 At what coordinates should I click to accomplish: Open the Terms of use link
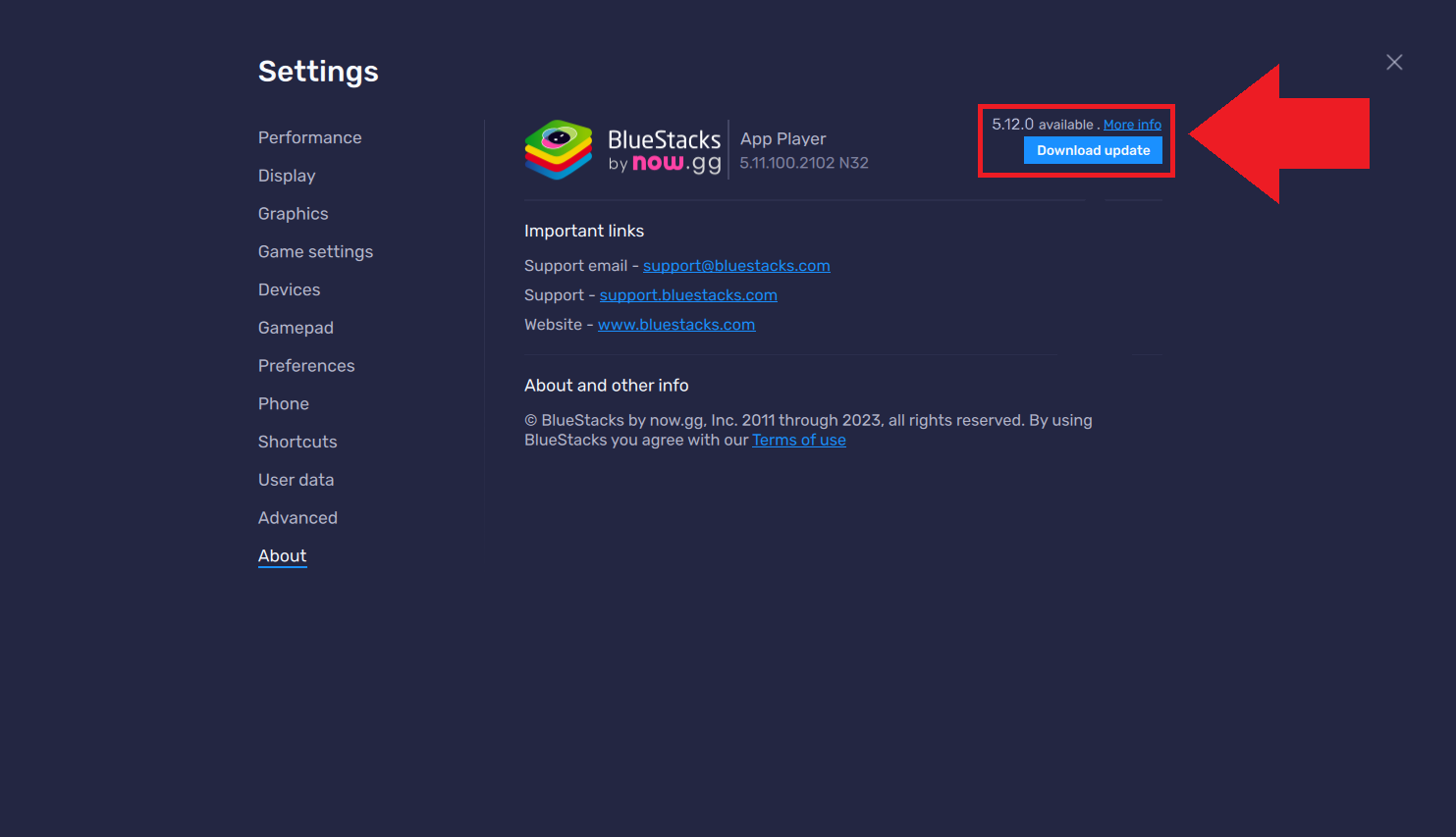click(799, 441)
